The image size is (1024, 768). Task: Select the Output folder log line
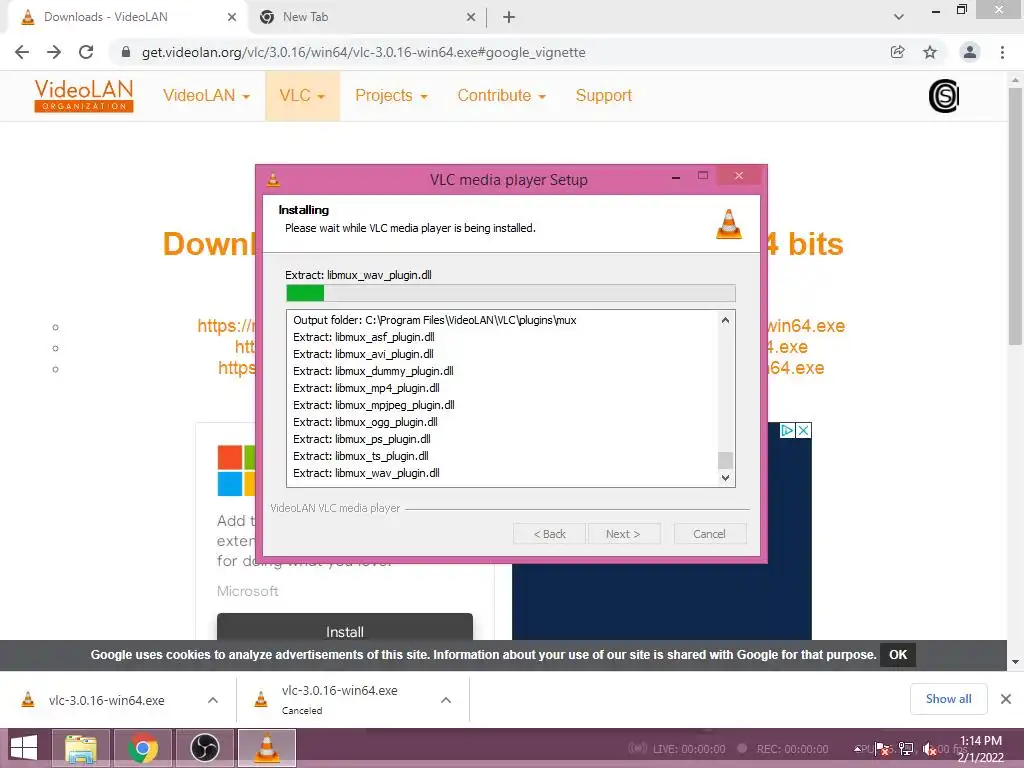point(435,320)
